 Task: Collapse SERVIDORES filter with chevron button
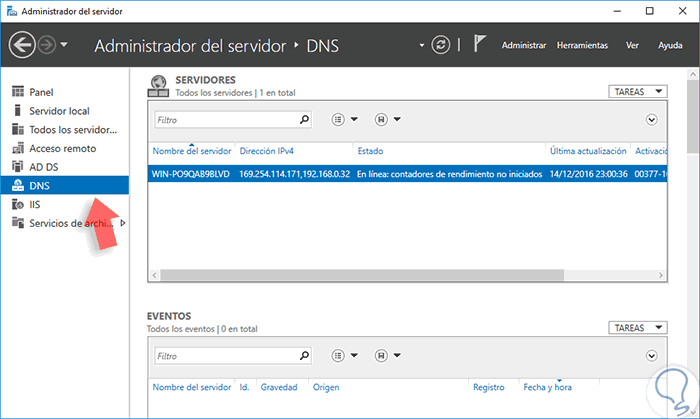(x=651, y=120)
